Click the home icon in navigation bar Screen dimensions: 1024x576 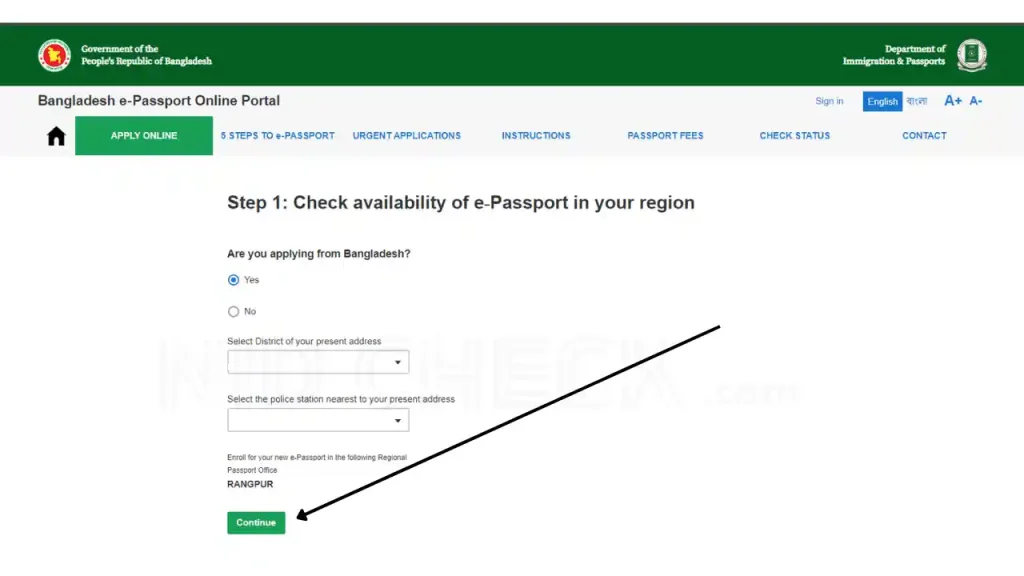click(56, 136)
